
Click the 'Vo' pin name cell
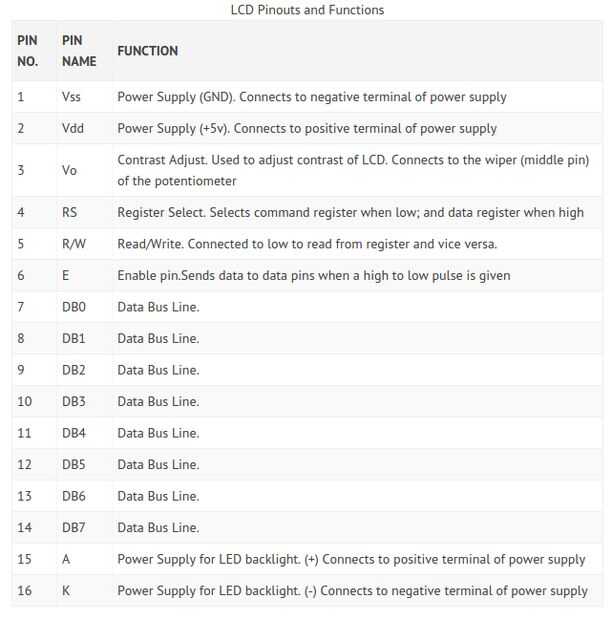point(69,170)
